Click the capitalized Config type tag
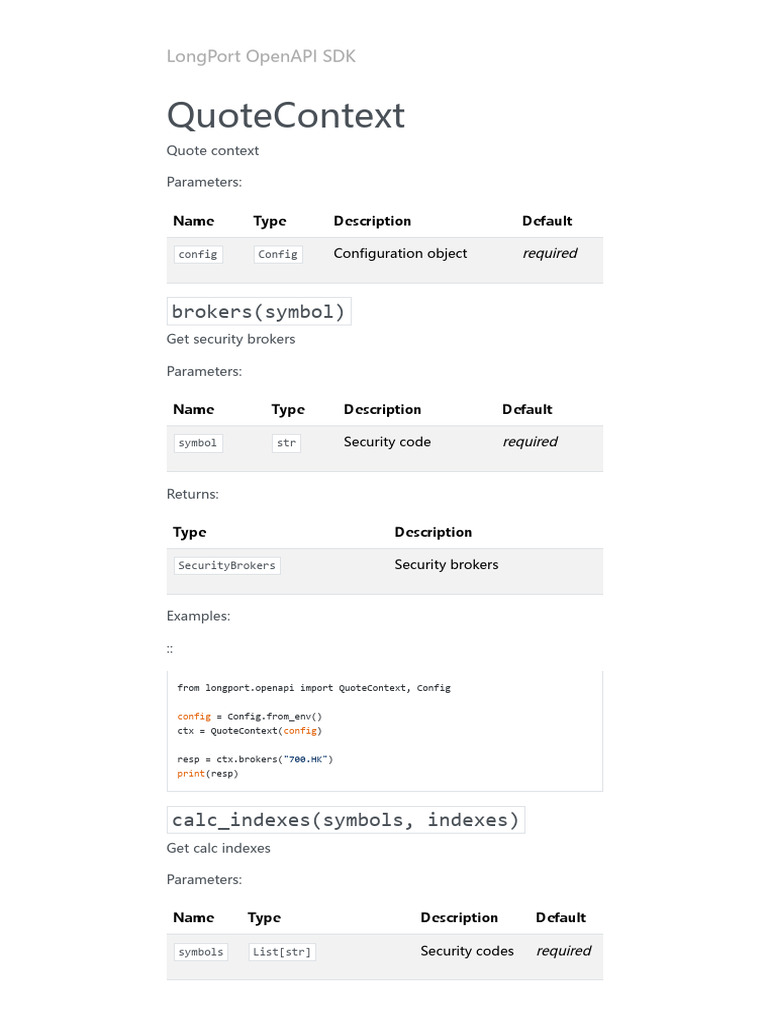This screenshot has width=768, height=1024. [x=278, y=254]
